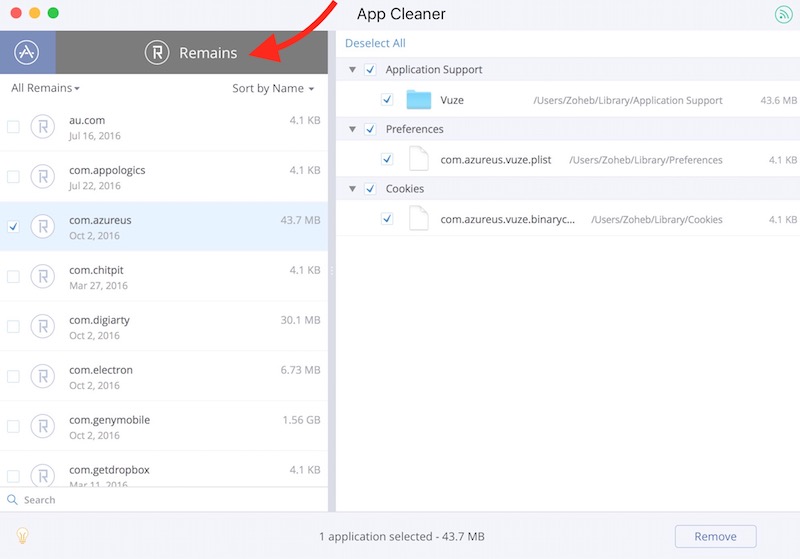Click the RSS feed icon
The height and width of the screenshot is (559, 800).
[783, 15]
